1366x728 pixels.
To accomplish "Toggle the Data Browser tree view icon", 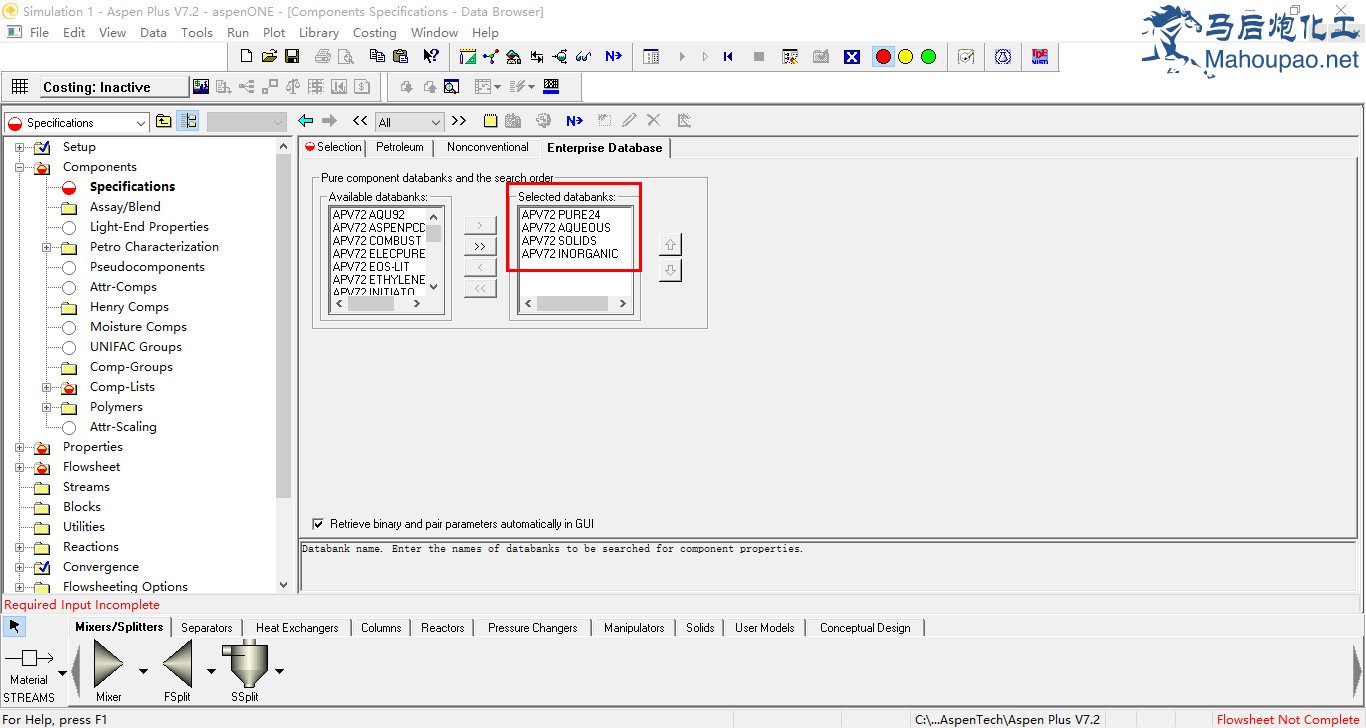I will [x=188, y=122].
